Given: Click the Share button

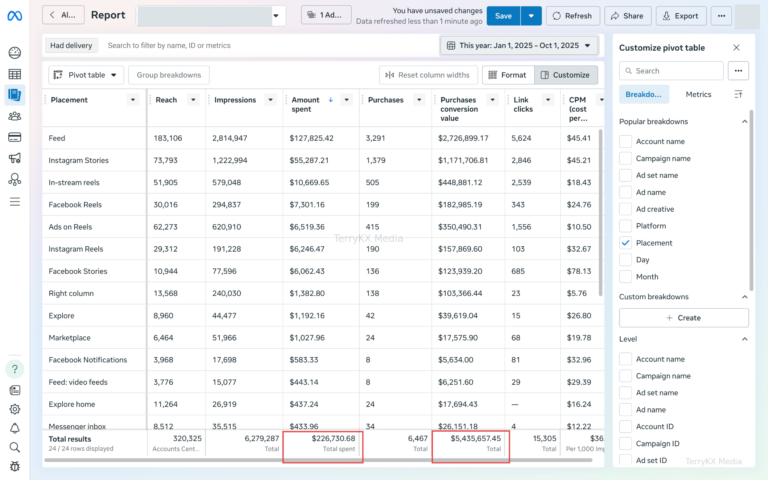Looking at the screenshot, I should coord(627,16).
